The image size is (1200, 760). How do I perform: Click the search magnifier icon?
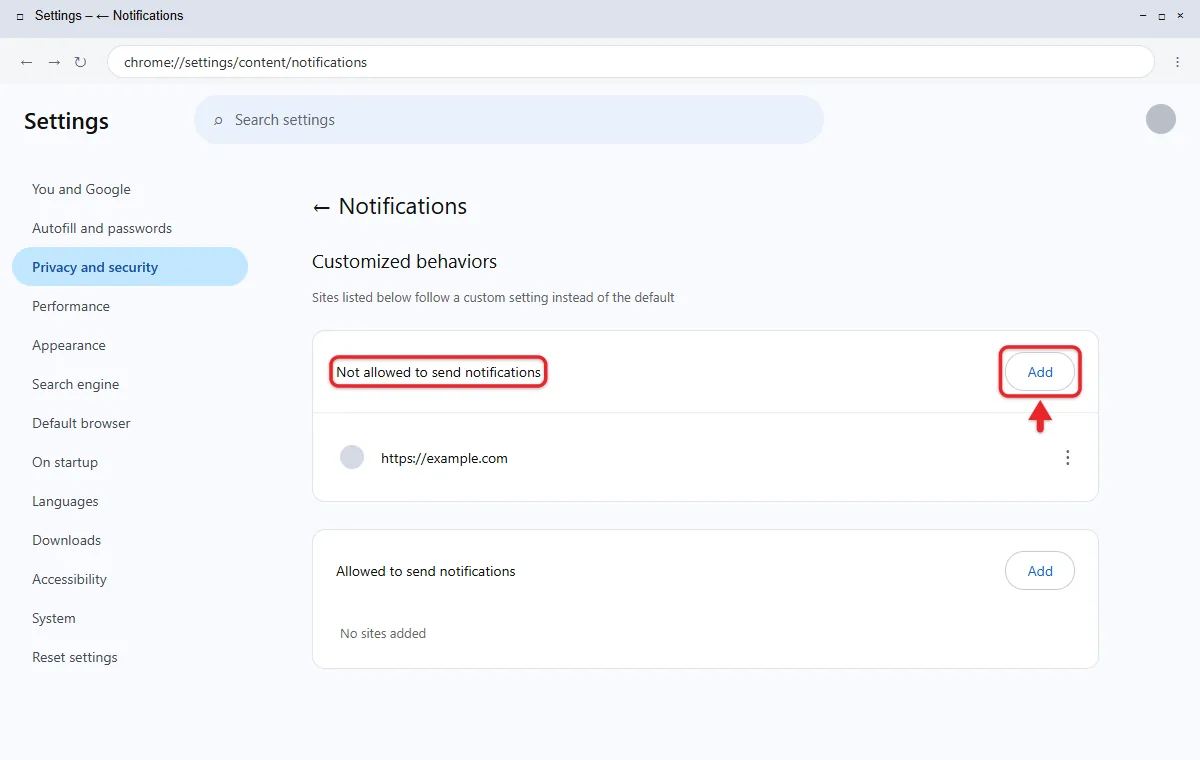[218, 120]
